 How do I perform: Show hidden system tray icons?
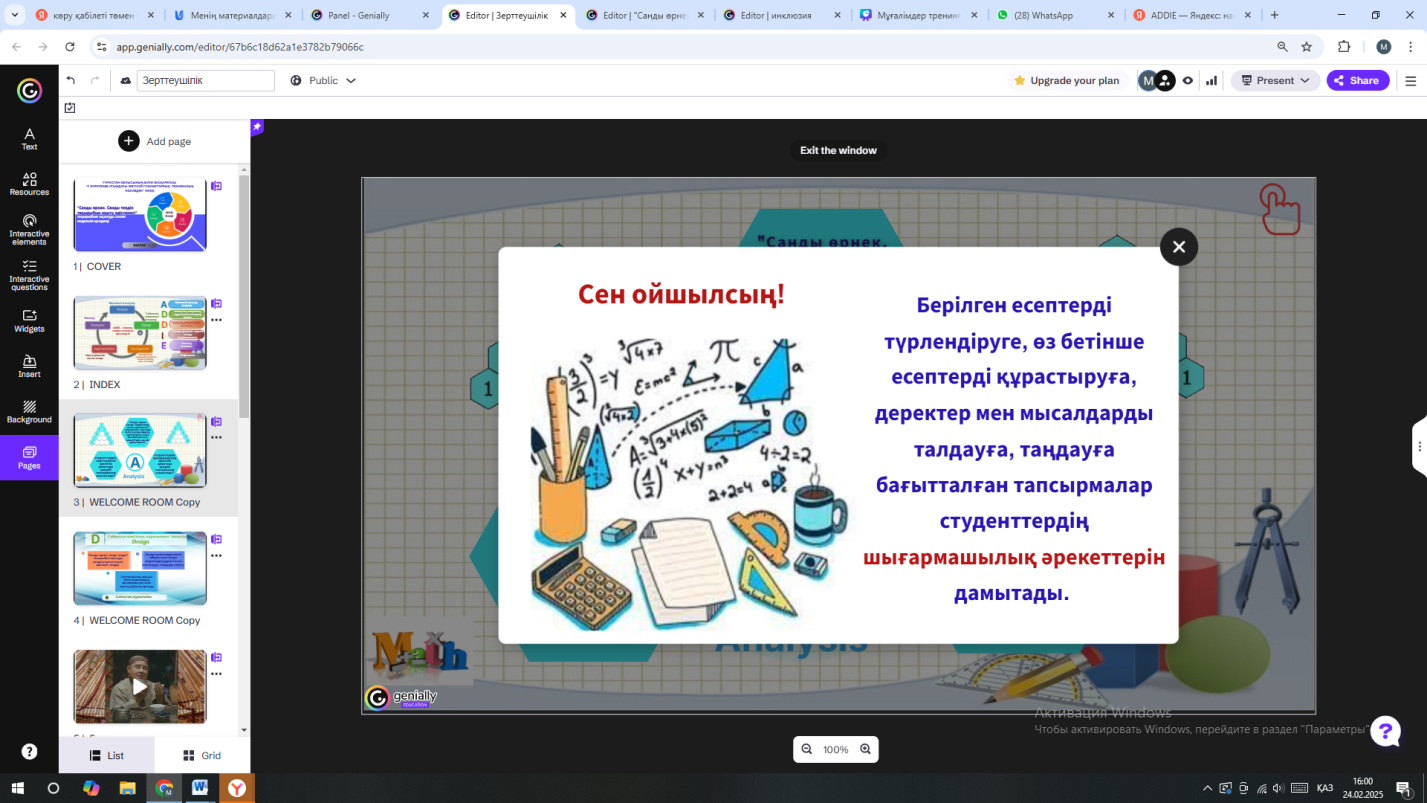1207,788
